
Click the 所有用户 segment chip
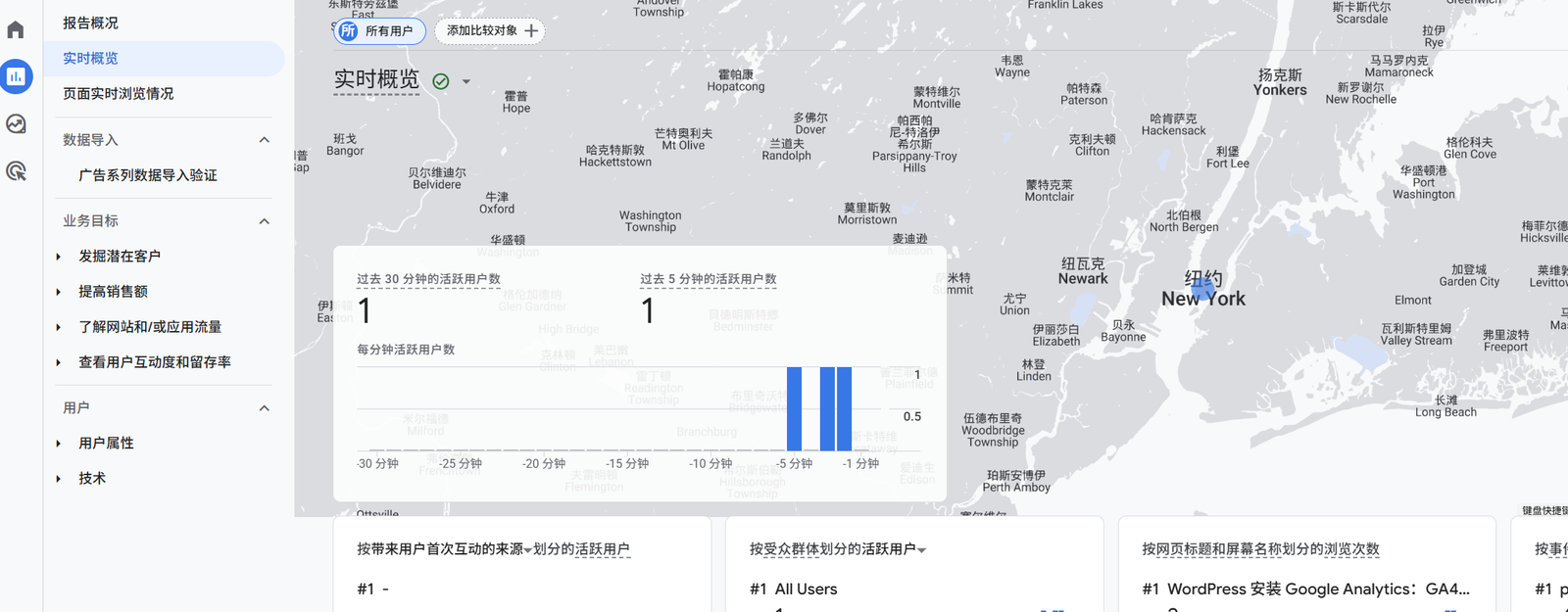tap(379, 31)
